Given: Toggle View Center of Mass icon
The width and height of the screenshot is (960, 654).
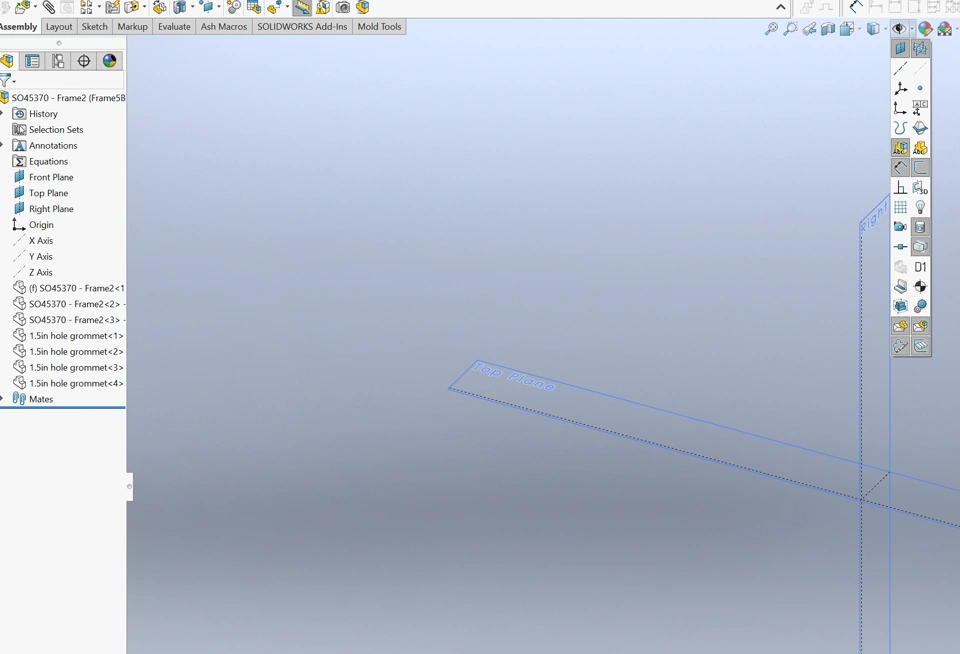Looking at the screenshot, I should pos(920,287).
